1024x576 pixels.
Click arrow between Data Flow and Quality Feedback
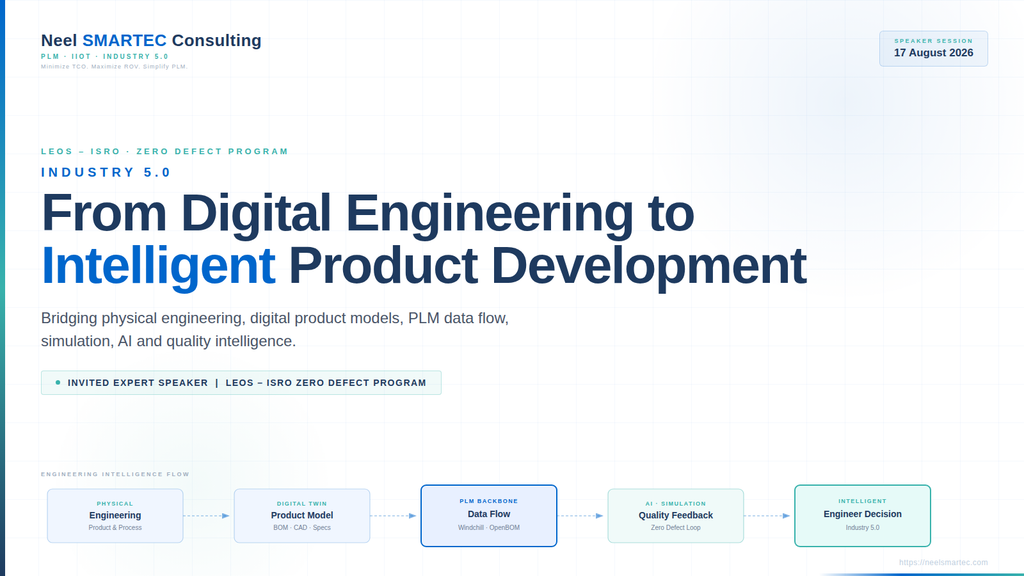point(581,516)
